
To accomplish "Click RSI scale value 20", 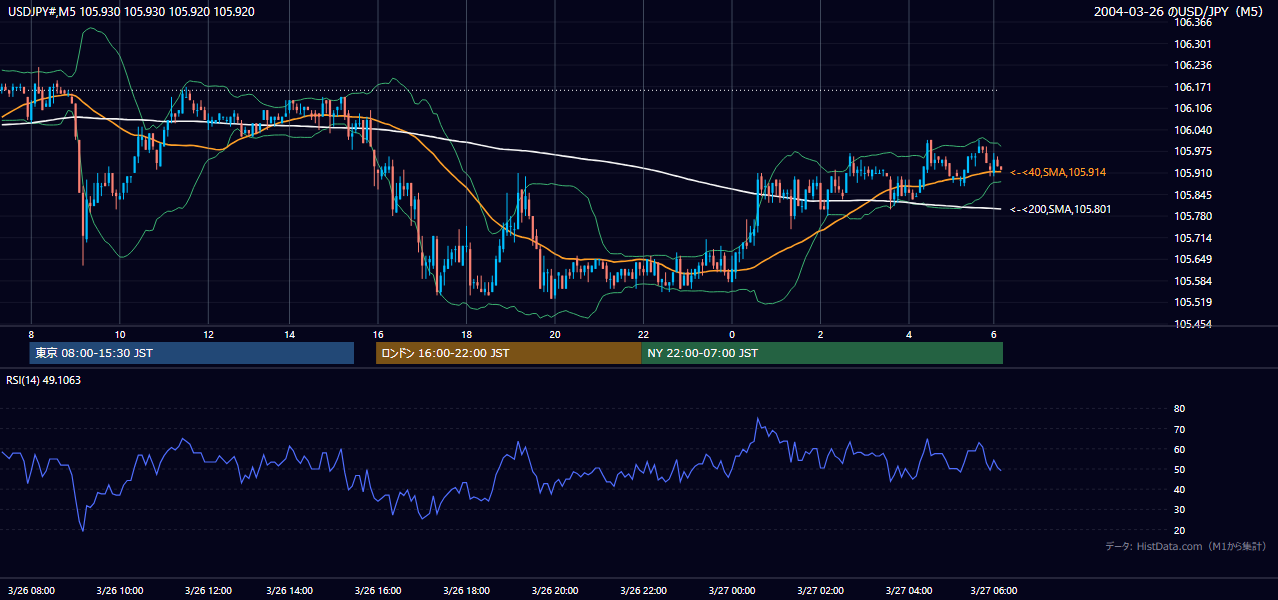I will point(1179,530).
